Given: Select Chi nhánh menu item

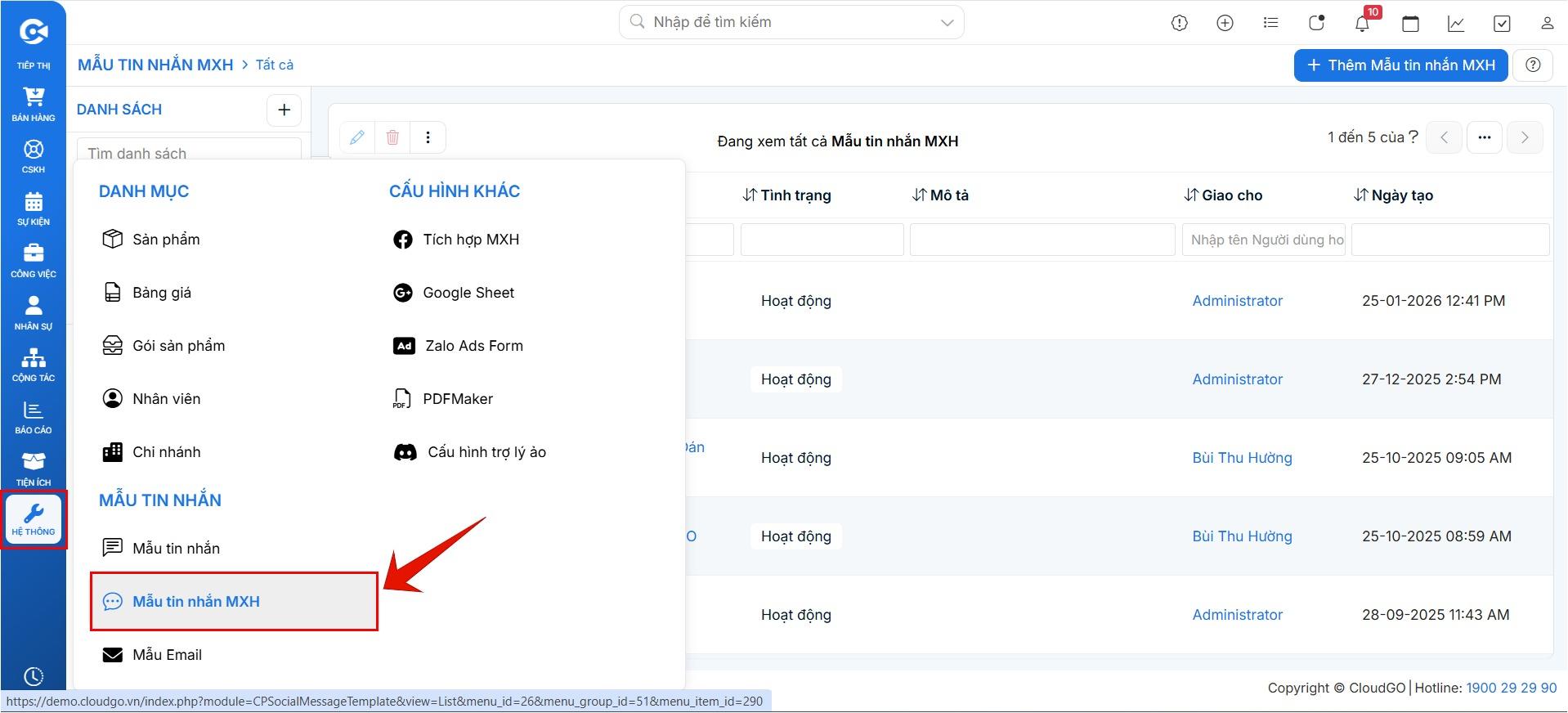Looking at the screenshot, I should (151, 452).
